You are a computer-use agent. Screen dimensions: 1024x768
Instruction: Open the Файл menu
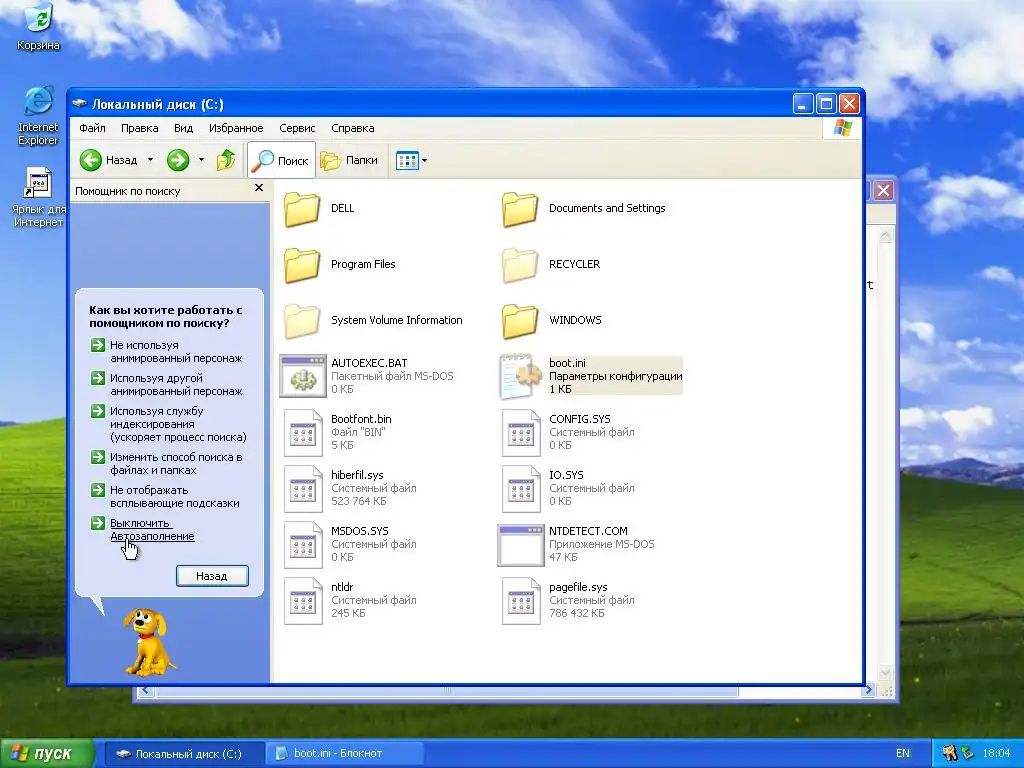click(x=92, y=128)
